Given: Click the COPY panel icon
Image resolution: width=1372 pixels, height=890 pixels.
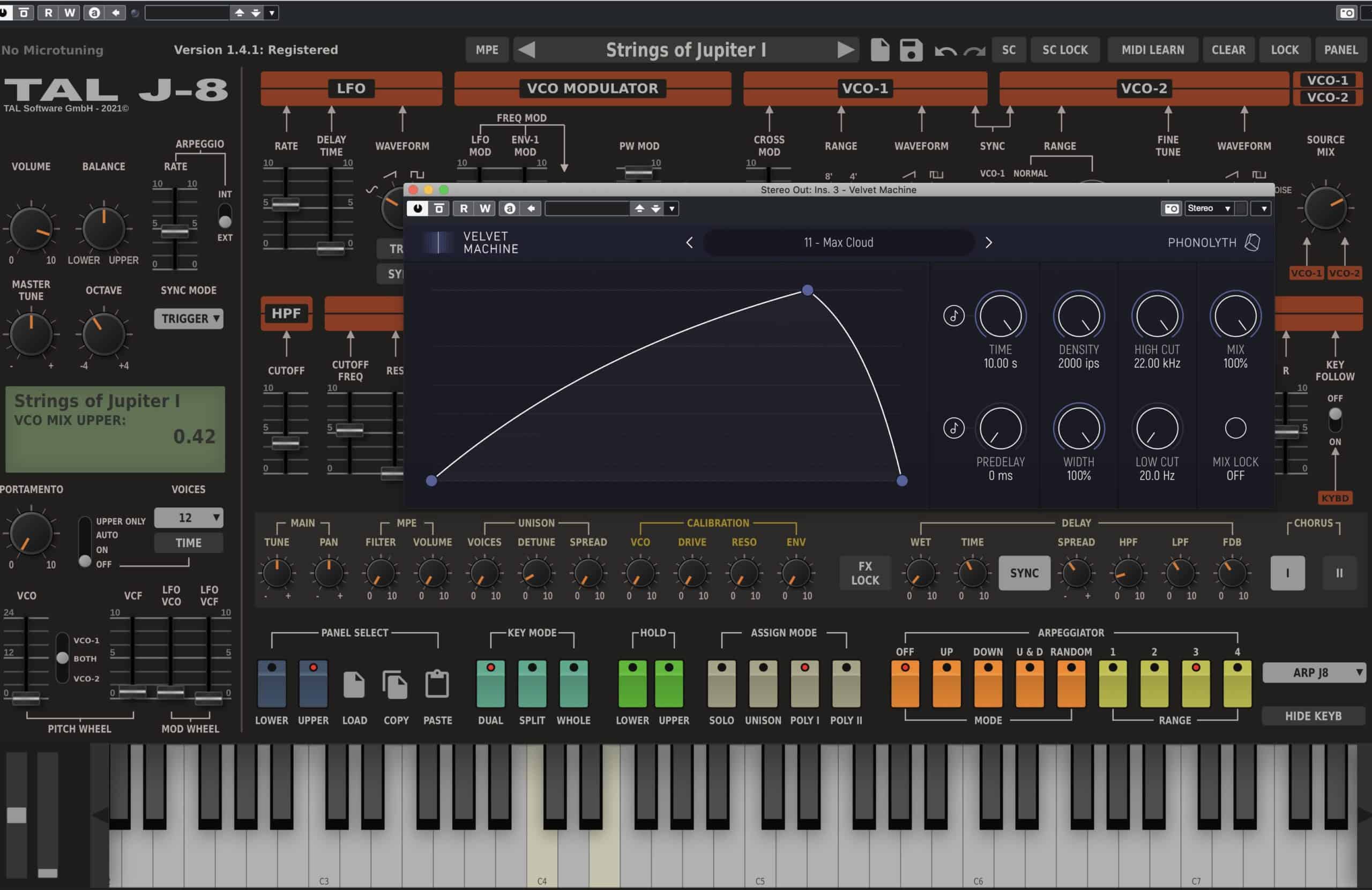Looking at the screenshot, I should [395, 684].
